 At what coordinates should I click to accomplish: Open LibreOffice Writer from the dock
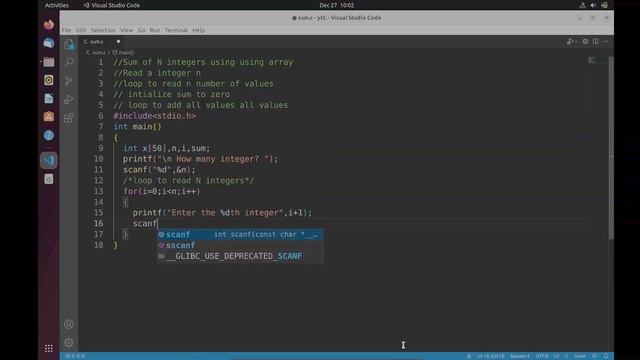[x=49, y=98]
